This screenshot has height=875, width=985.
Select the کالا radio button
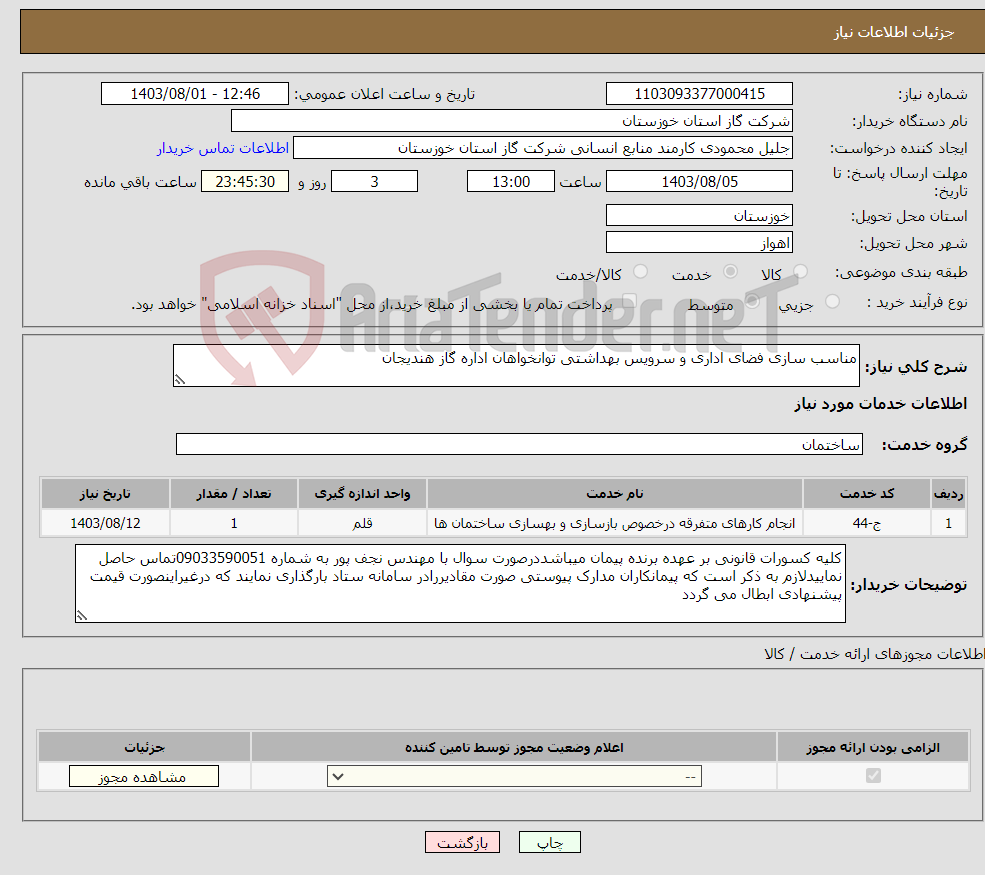(800, 272)
